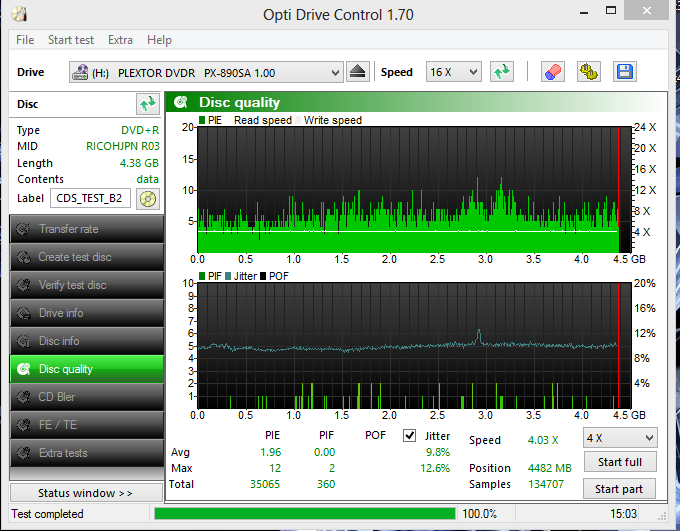Screen dimensions: 680x531
Task: Open the 4 X test speed dropdown
Action: 620,438
